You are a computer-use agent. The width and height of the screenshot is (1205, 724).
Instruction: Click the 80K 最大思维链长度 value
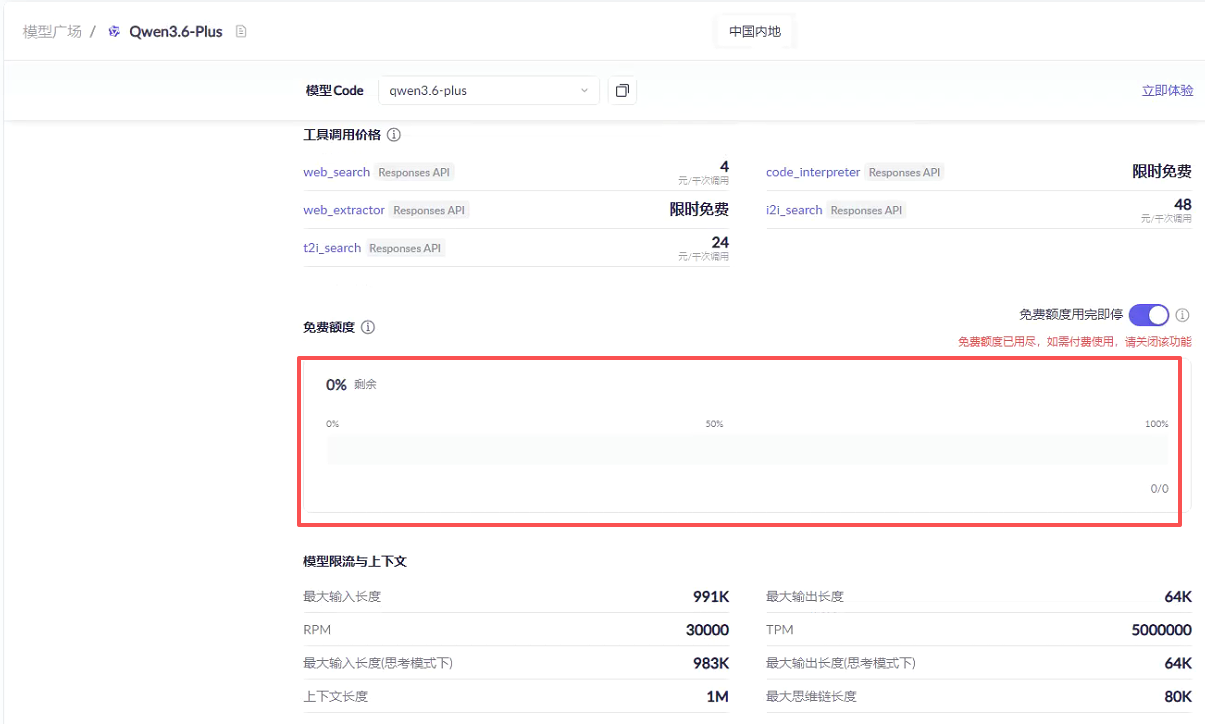[x=1178, y=696]
